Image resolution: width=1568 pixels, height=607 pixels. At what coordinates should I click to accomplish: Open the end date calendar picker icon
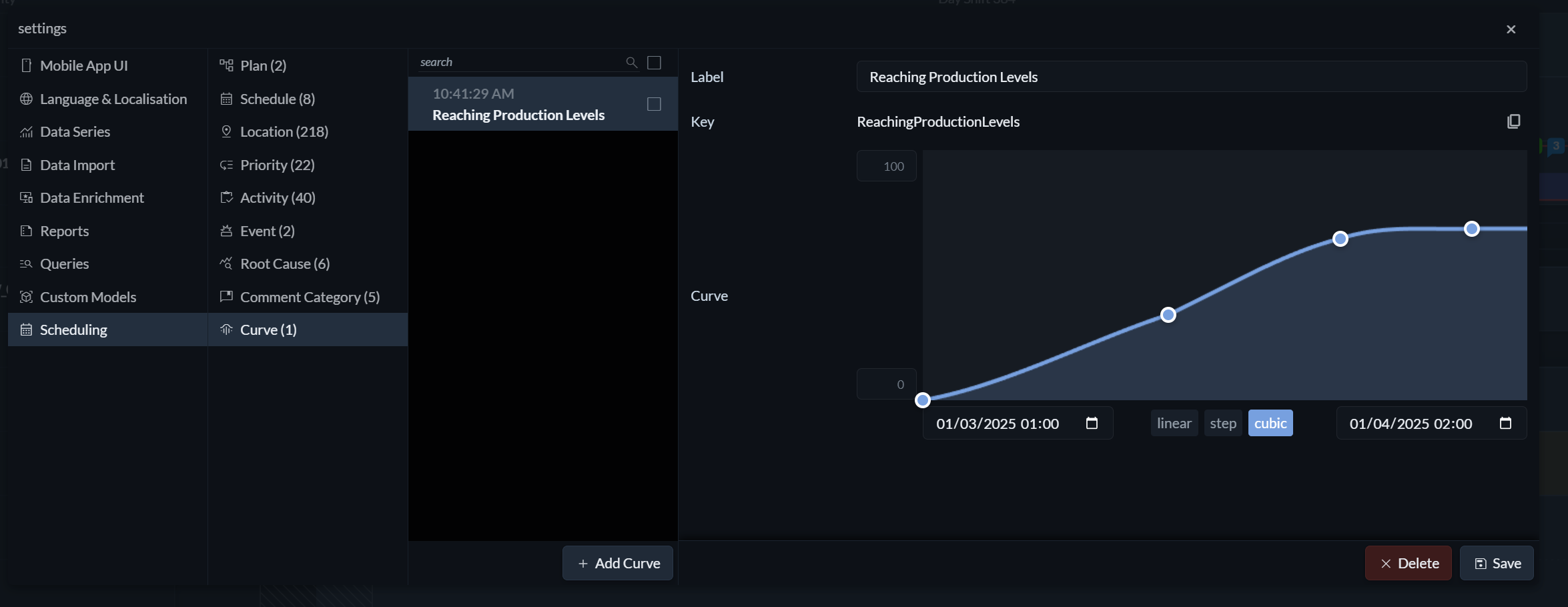pyautogui.click(x=1505, y=423)
